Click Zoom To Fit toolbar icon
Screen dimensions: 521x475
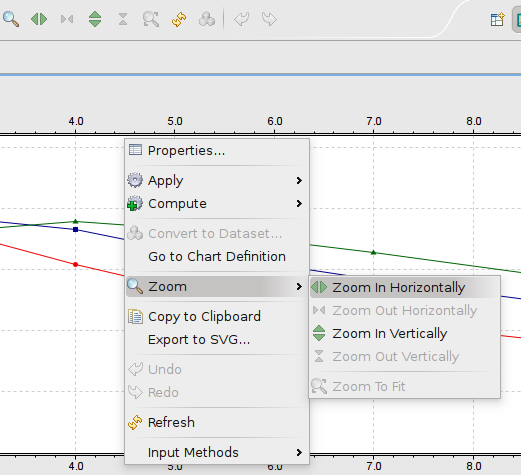[151, 19]
